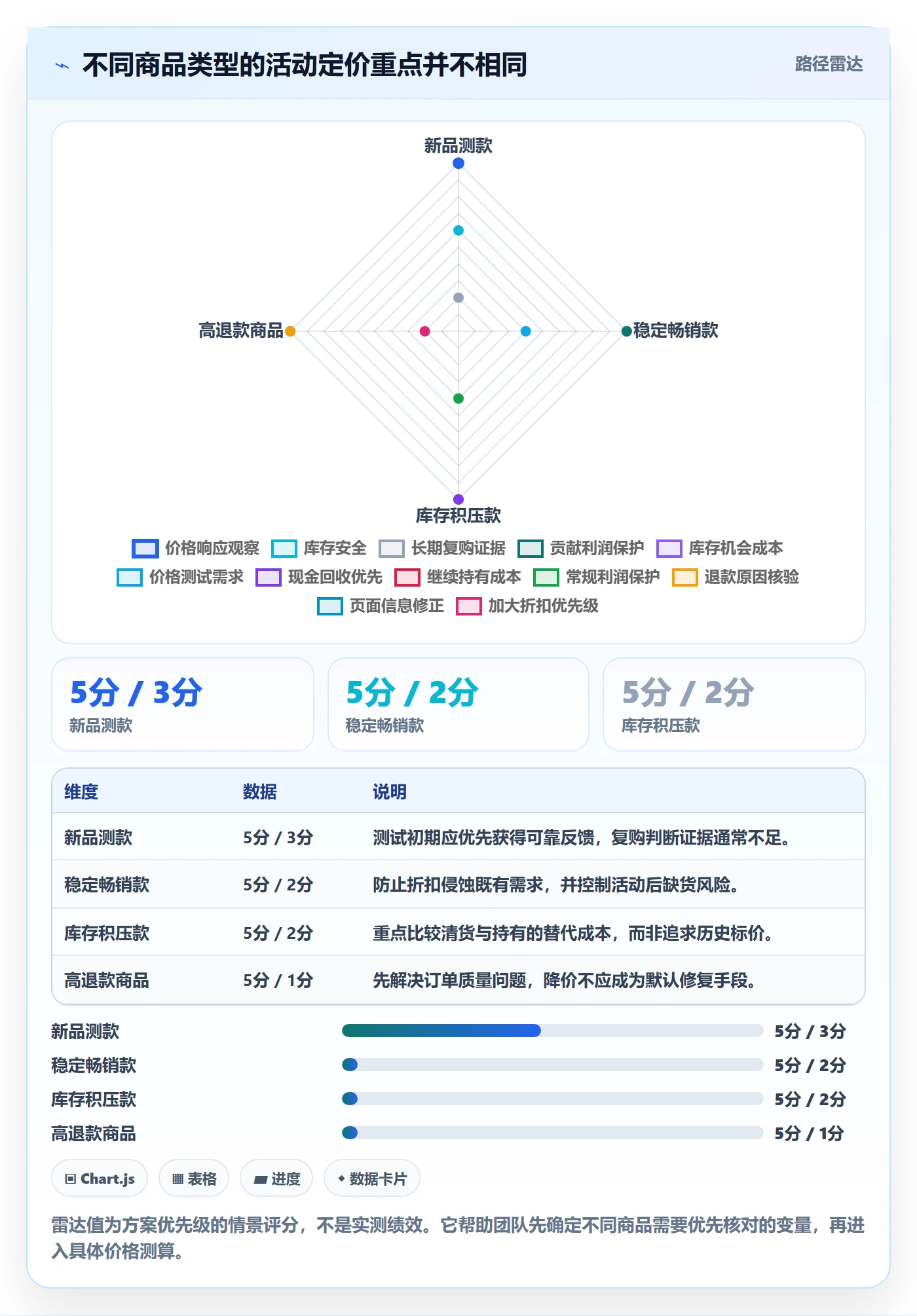This screenshot has height=1316, width=917.
Task: Click the 数据 column header
Action: 260,792
